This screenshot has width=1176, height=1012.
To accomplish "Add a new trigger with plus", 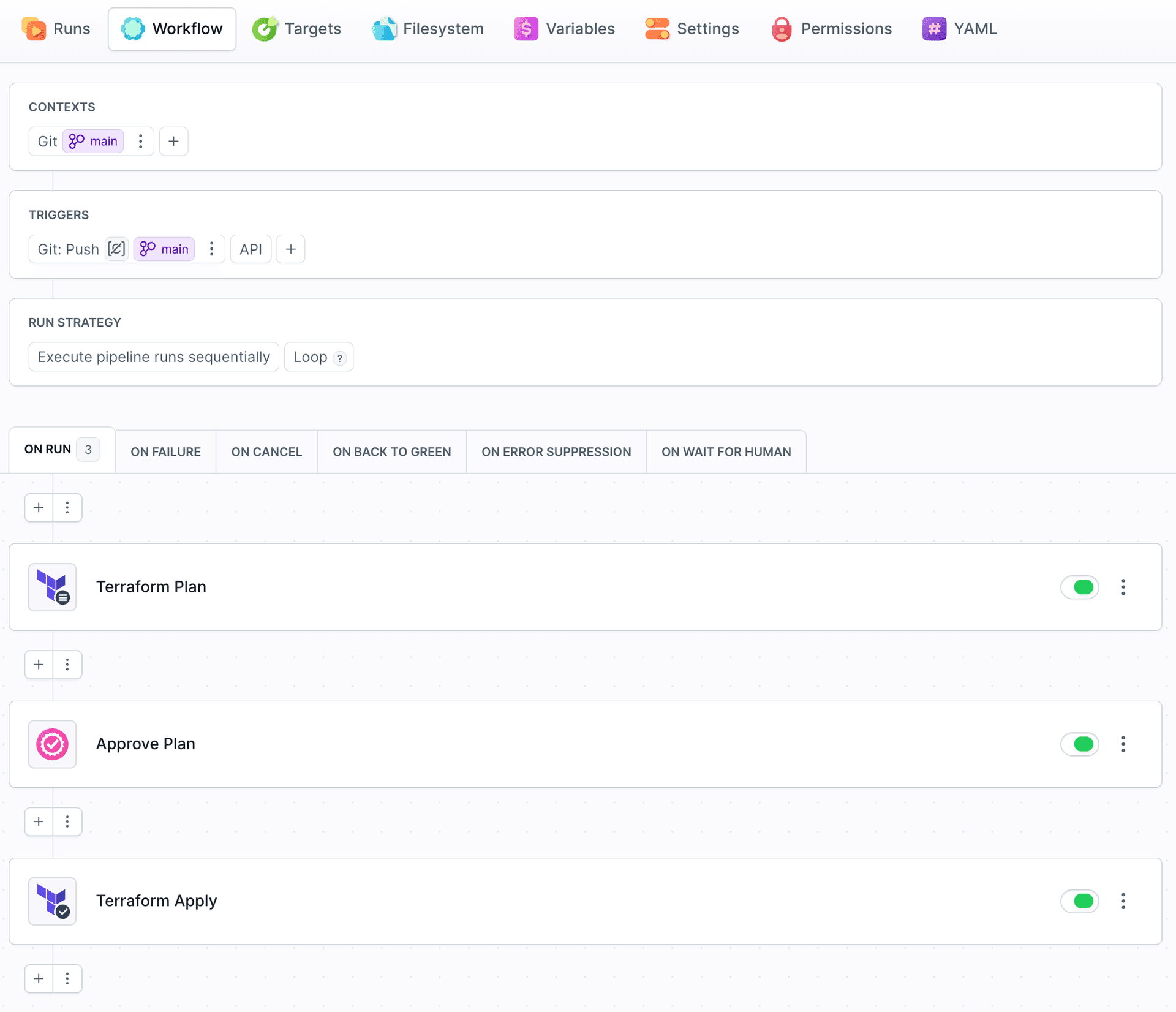I will [x=291, y=249].
